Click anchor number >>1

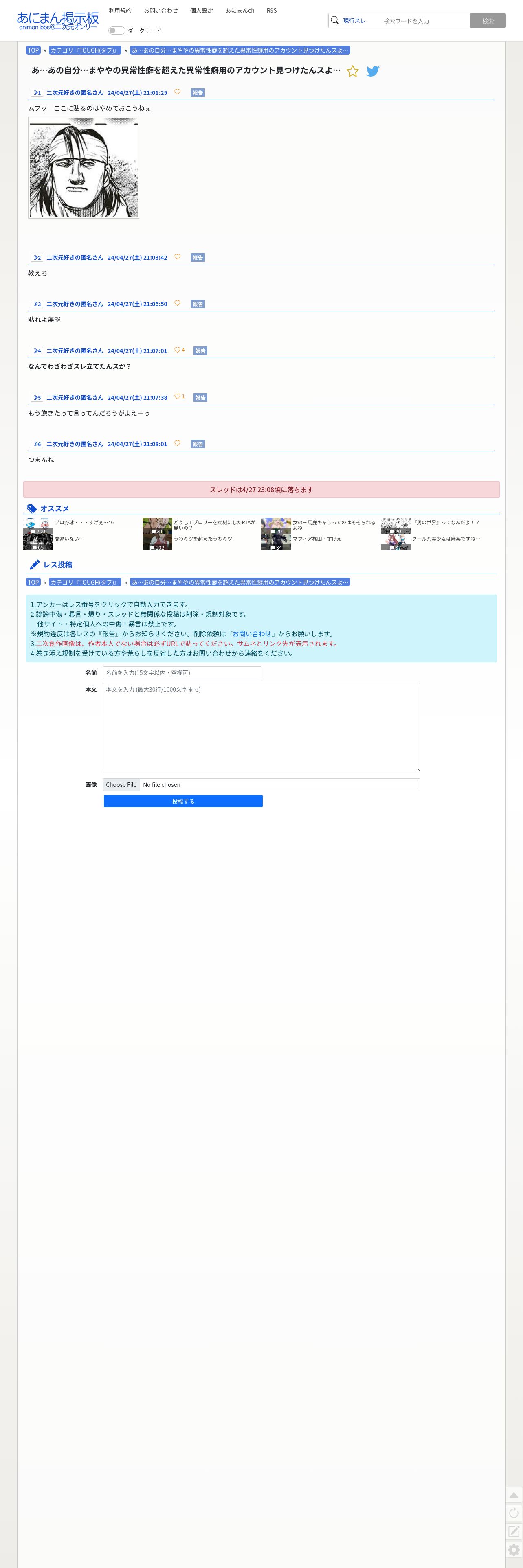[x=37, y=92]
